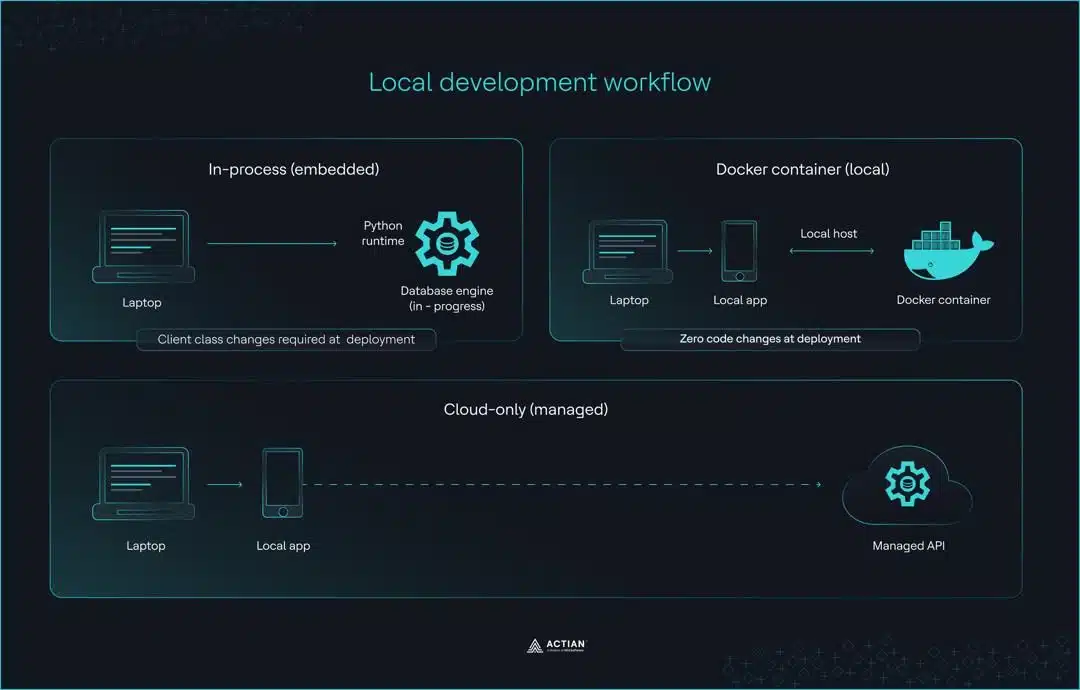1080x690 pixels.
Task: Click the Zero code changes deployment label
Action: tap(770, 338)
